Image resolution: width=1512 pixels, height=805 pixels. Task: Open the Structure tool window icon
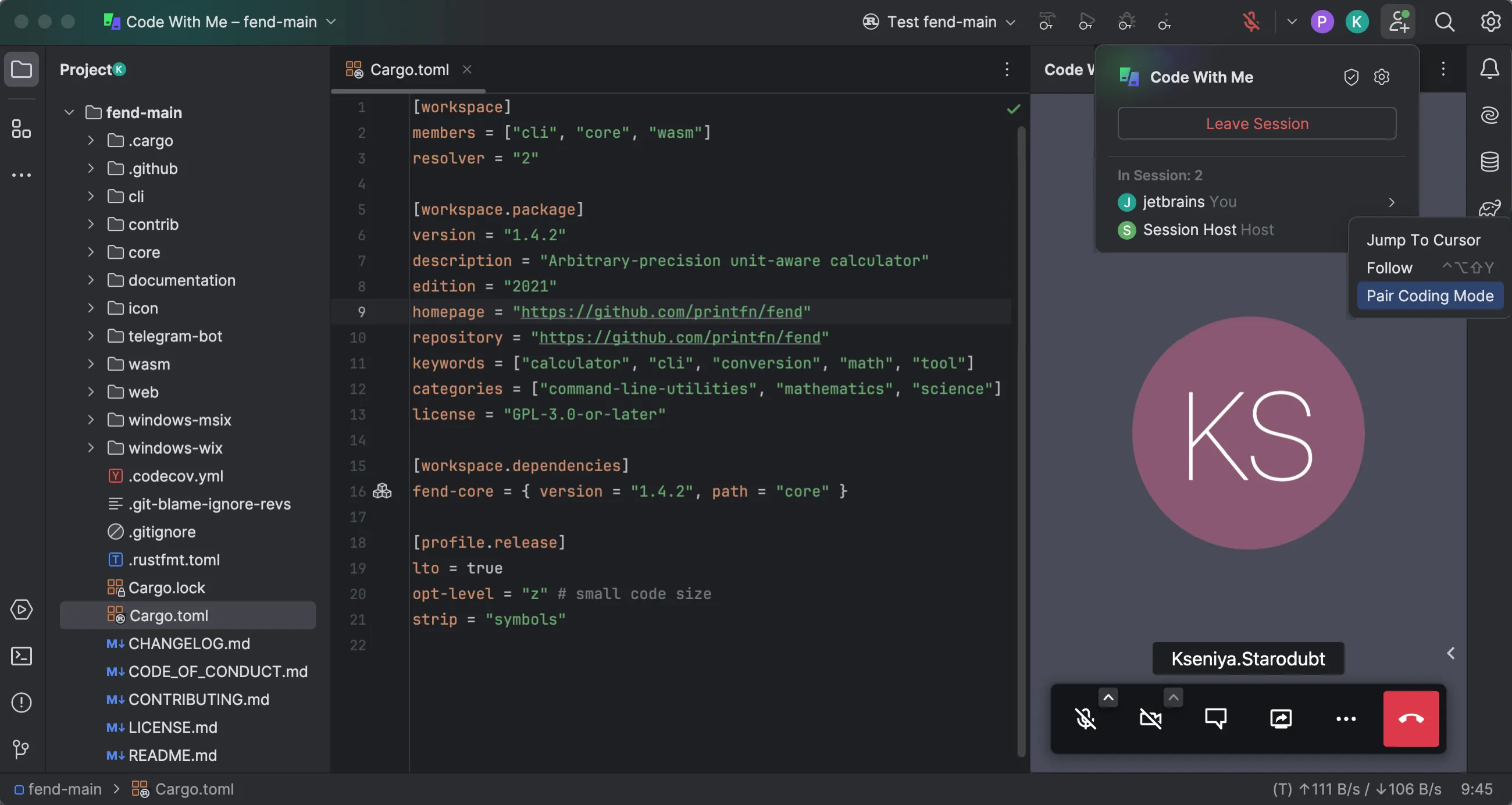point(21,129)
